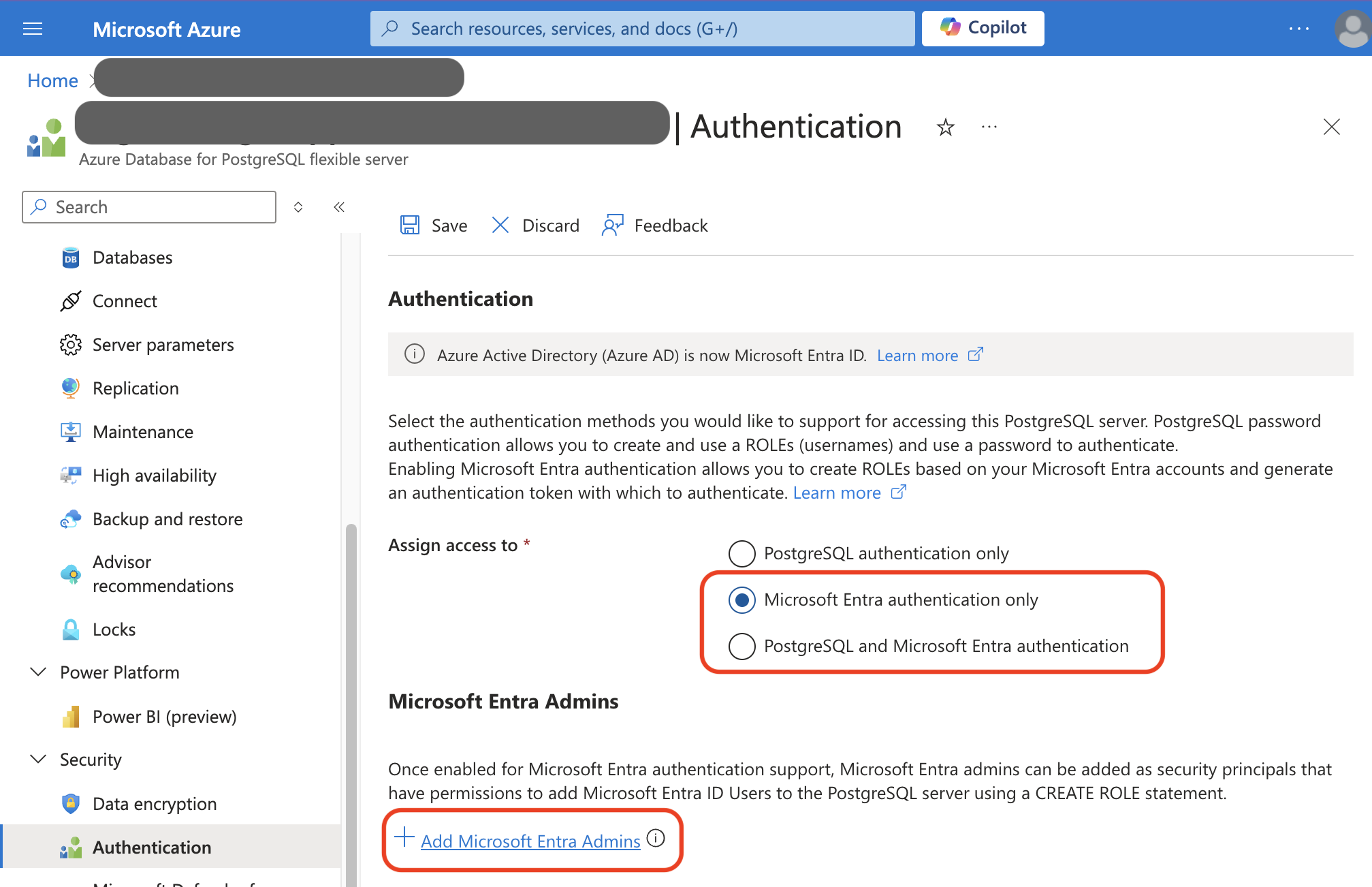This screenshot has width=1372, height=887.
Task: Click the High availability icon
Action: coord(70,476)
